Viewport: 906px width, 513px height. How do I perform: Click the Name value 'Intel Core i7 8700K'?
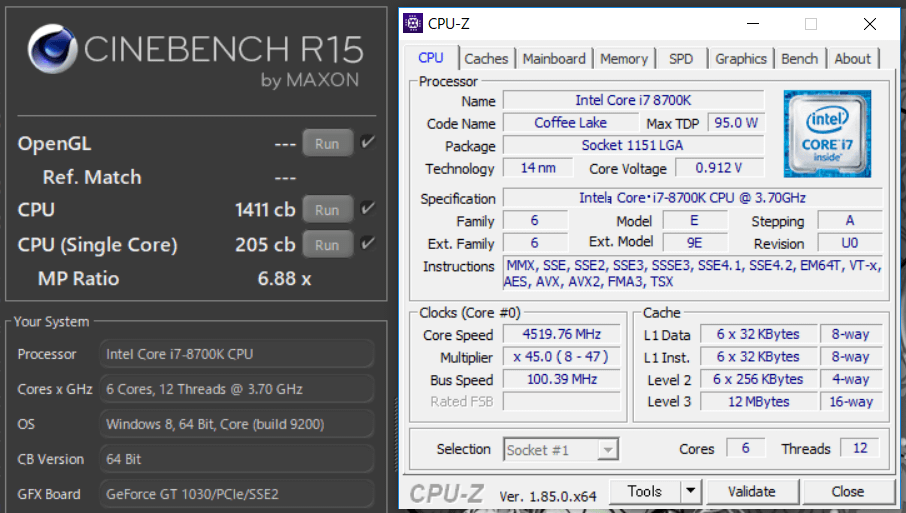(x=633, y=100)
